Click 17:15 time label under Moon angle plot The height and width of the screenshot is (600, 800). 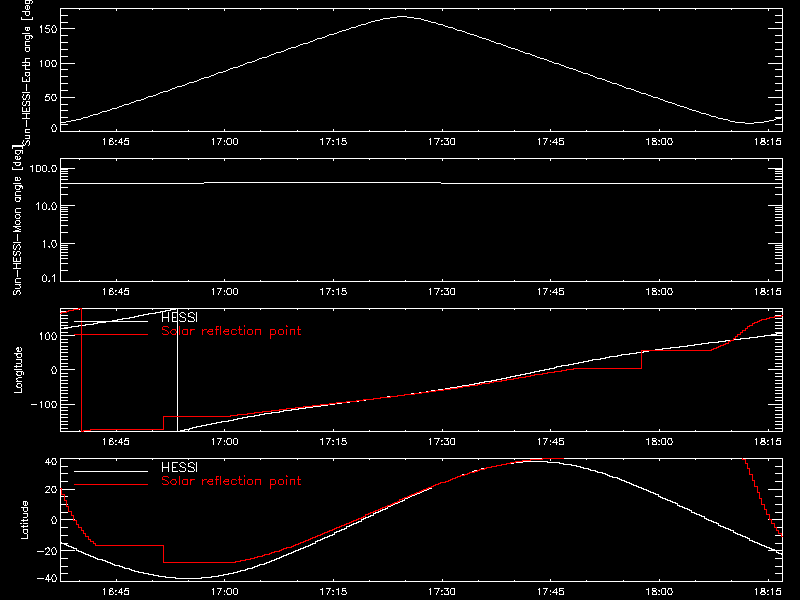coord(333,291)
